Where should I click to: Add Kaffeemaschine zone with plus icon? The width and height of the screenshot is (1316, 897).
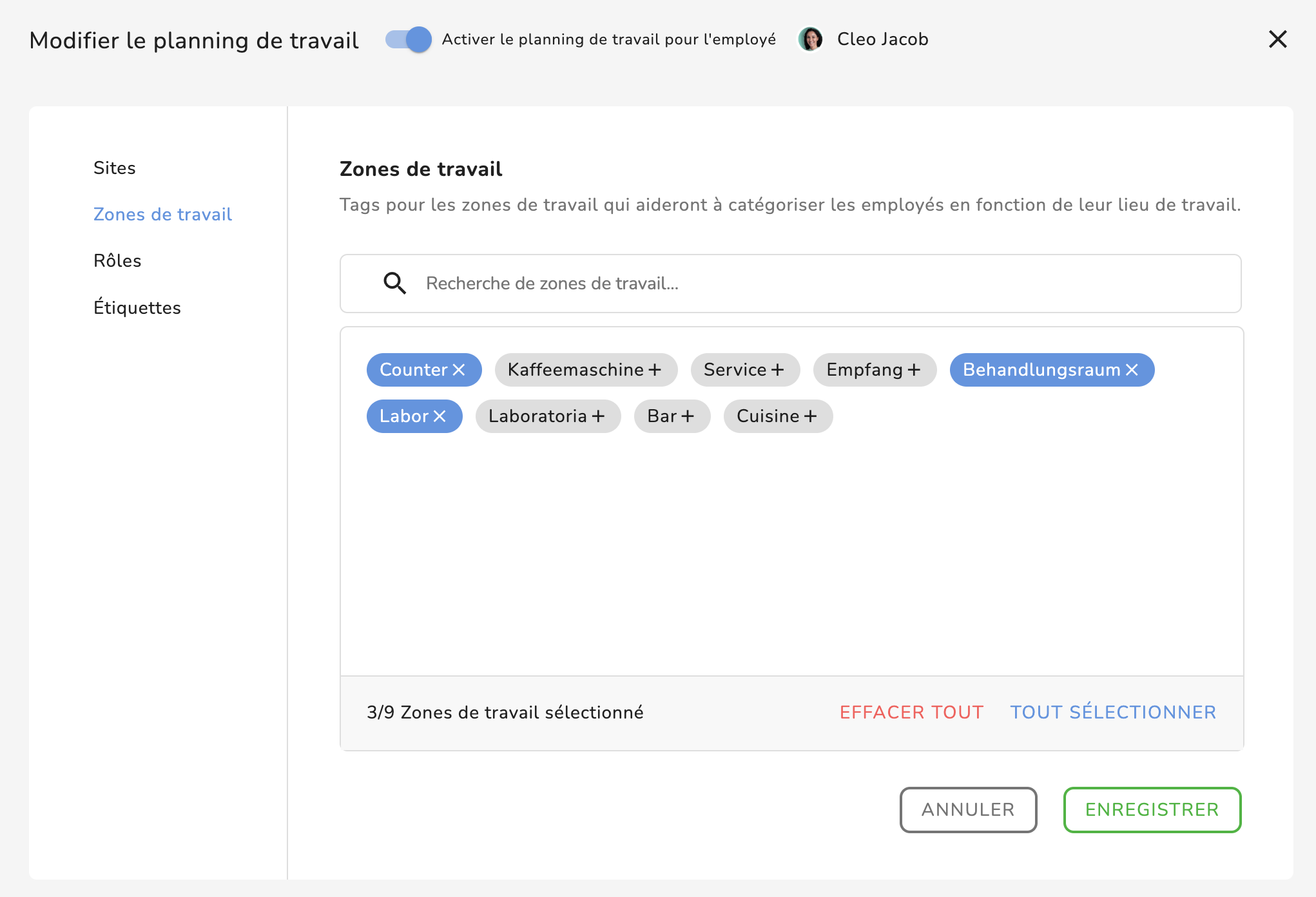point(655,370)
